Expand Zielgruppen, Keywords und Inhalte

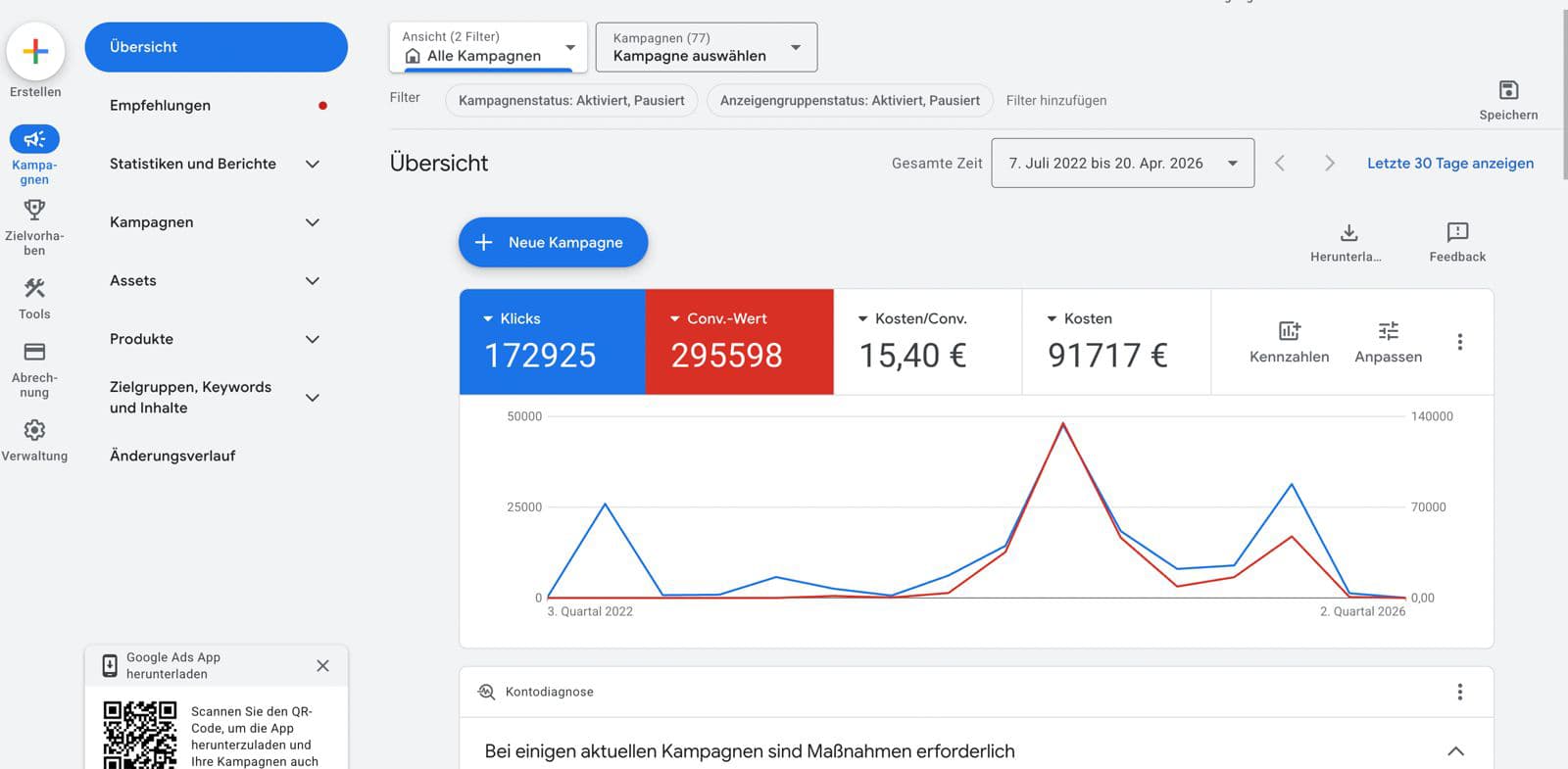coord(313,398)
